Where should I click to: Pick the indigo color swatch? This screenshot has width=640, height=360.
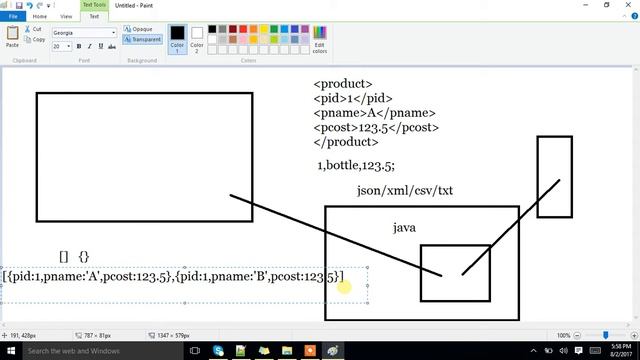[x=295, y=29]
